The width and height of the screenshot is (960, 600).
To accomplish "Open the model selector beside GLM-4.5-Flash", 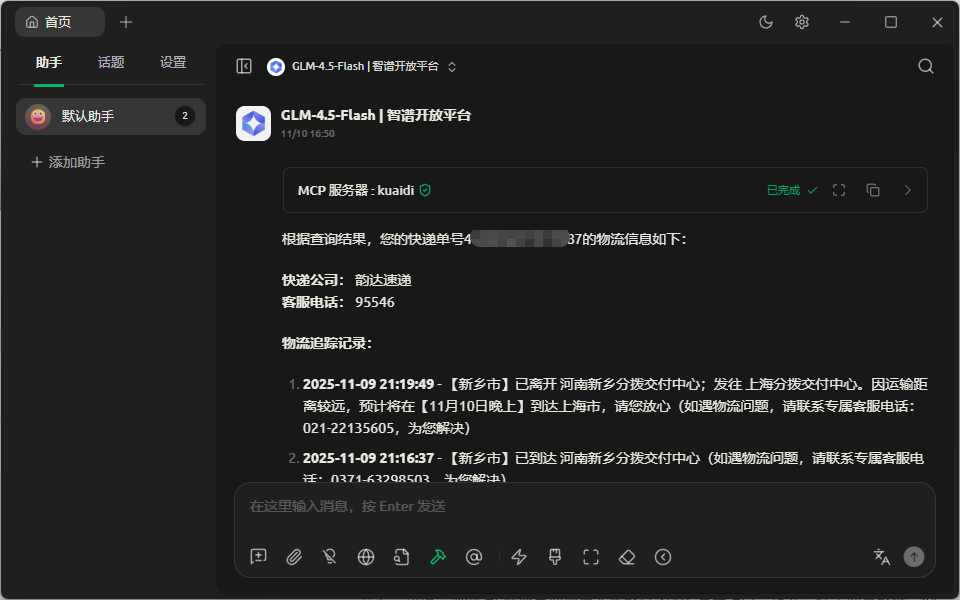I will (450, 65).
